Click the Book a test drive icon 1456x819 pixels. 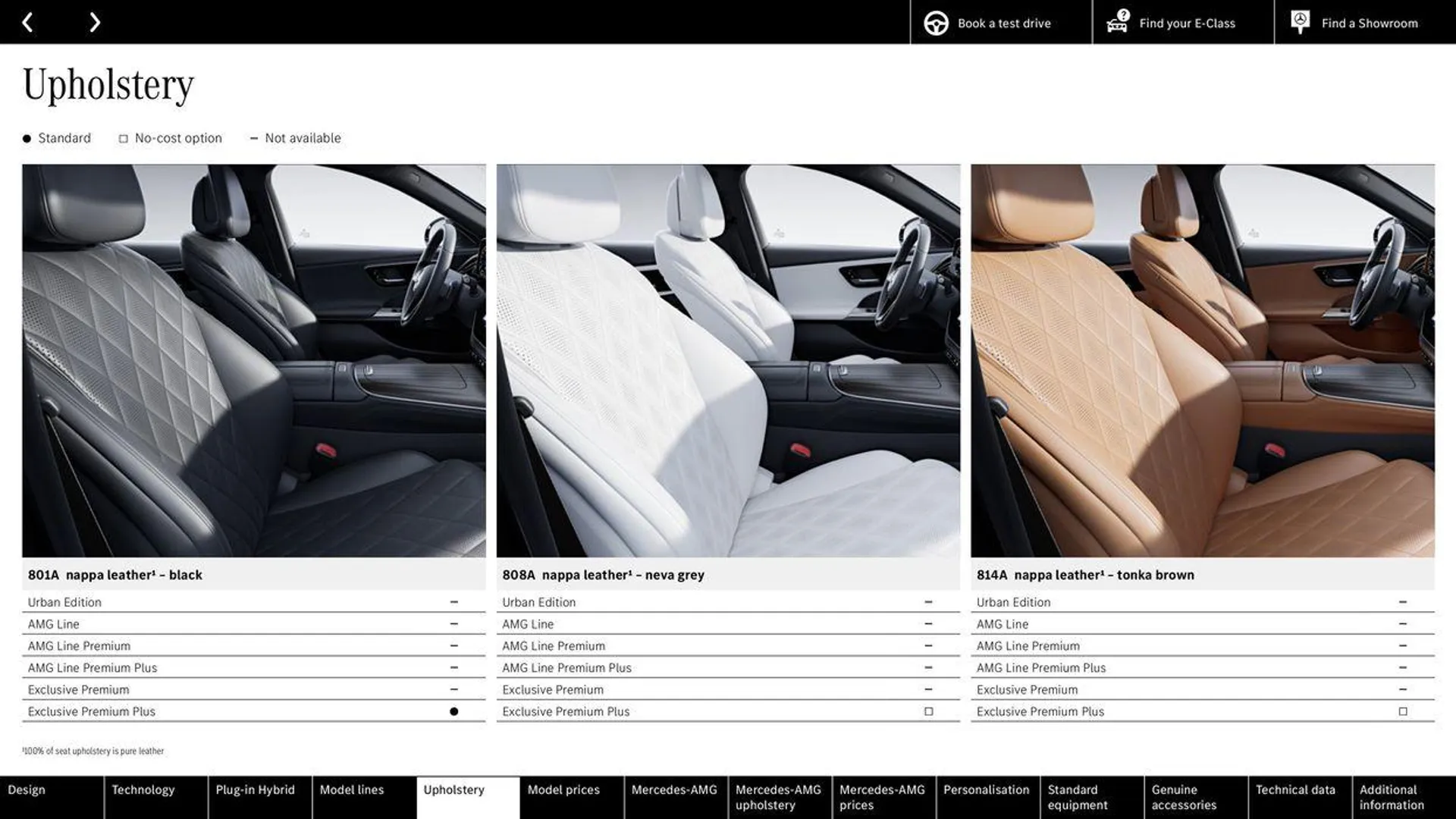(x=936, y=22)
